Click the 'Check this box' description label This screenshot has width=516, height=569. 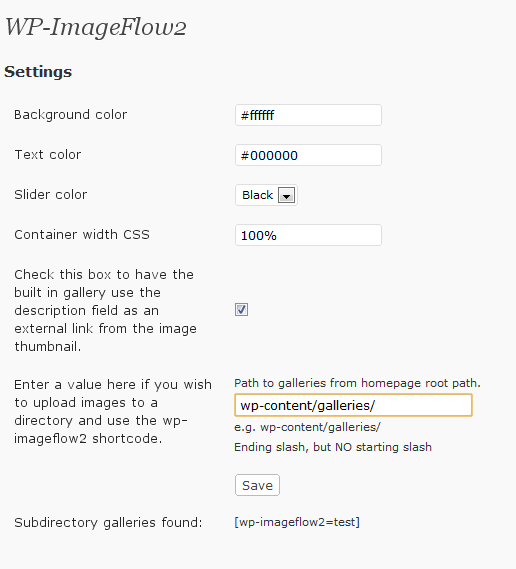pyautogui.click(x=106, y=310)
